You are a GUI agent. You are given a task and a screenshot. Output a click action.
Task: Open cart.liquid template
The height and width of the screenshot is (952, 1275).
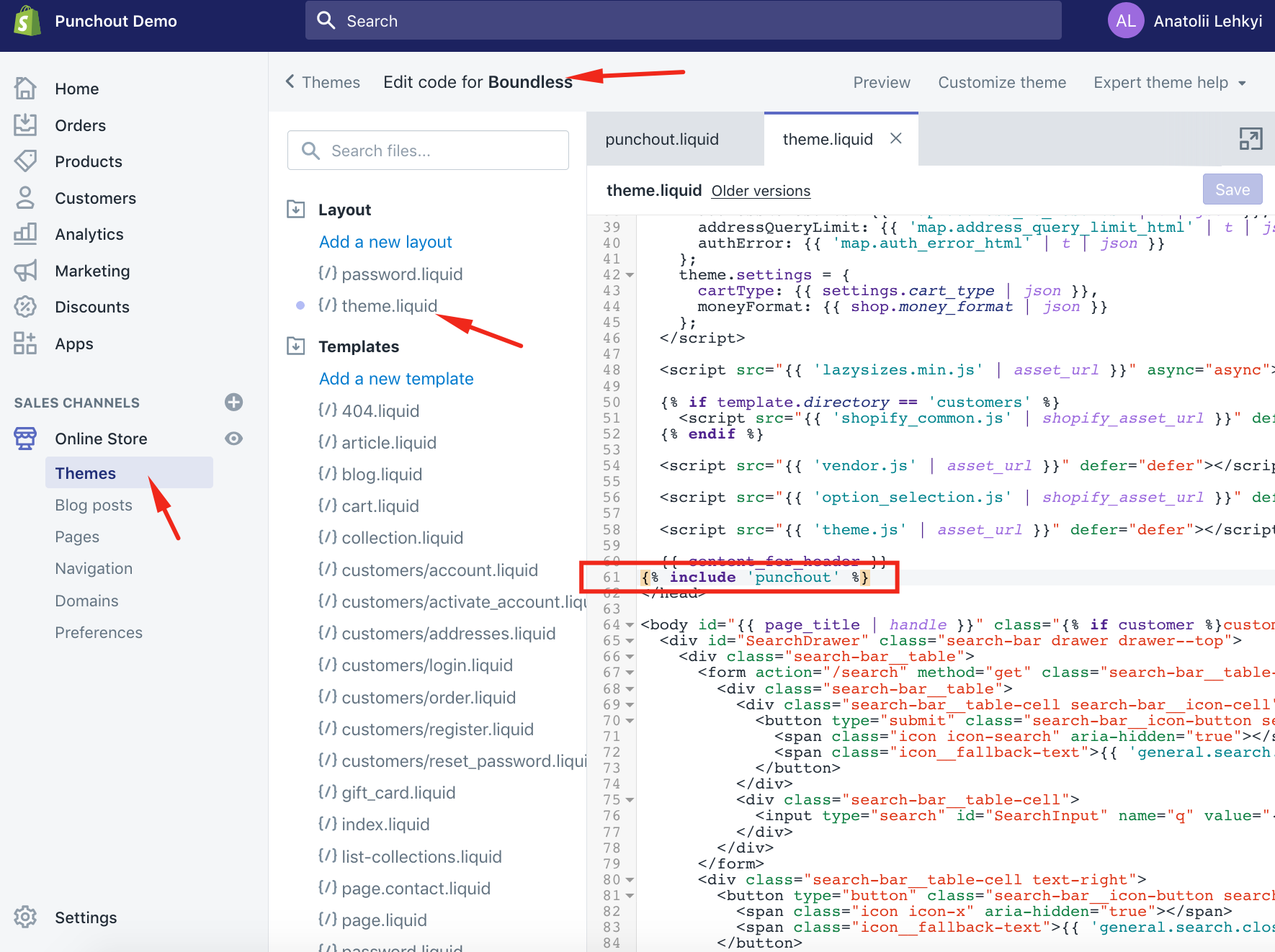coord(368,506)
